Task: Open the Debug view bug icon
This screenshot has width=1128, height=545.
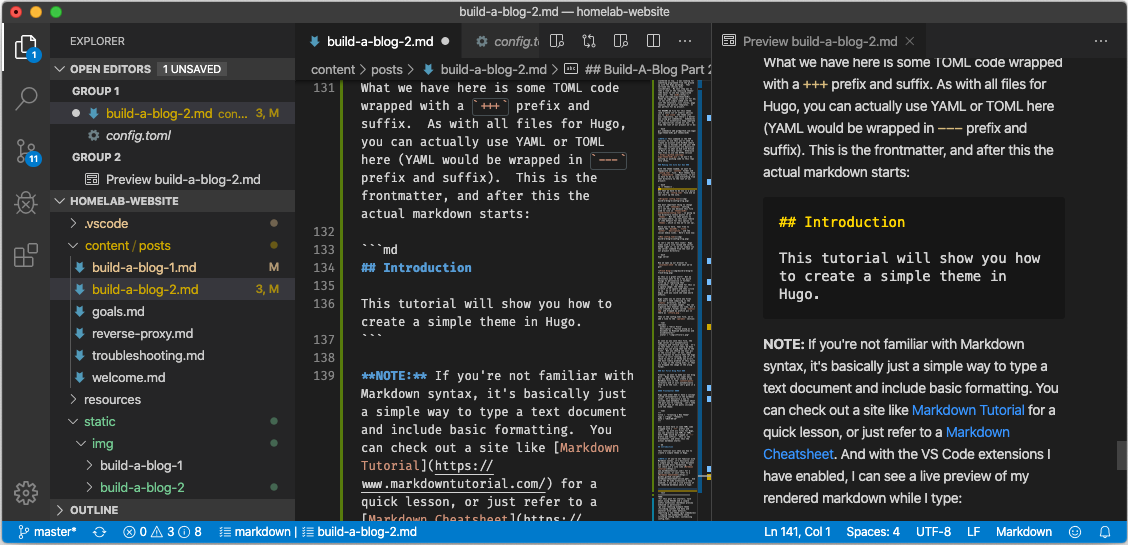Action: [x=26, y=203]
